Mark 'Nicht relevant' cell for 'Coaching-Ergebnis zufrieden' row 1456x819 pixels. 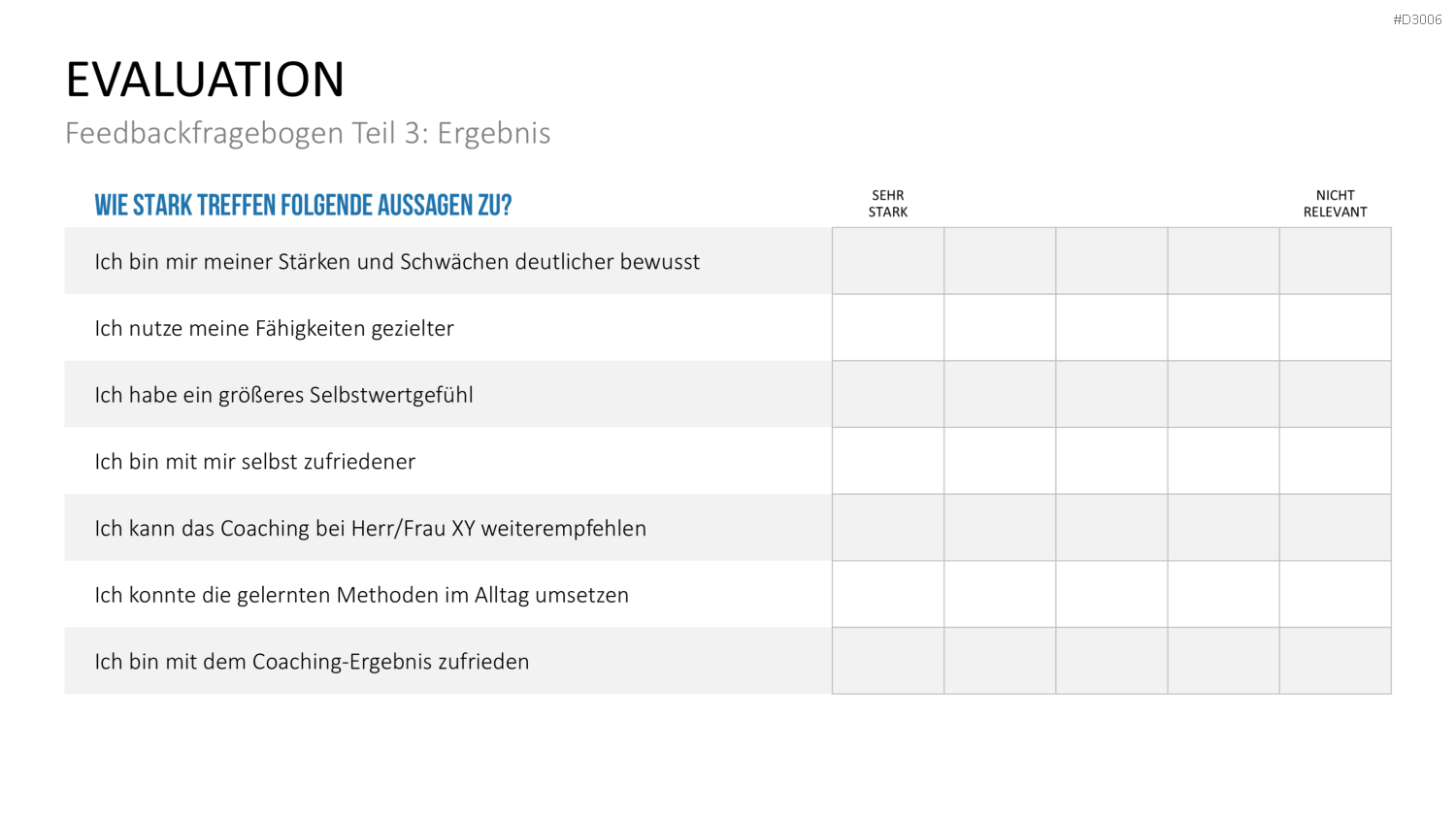[1336, 661]
